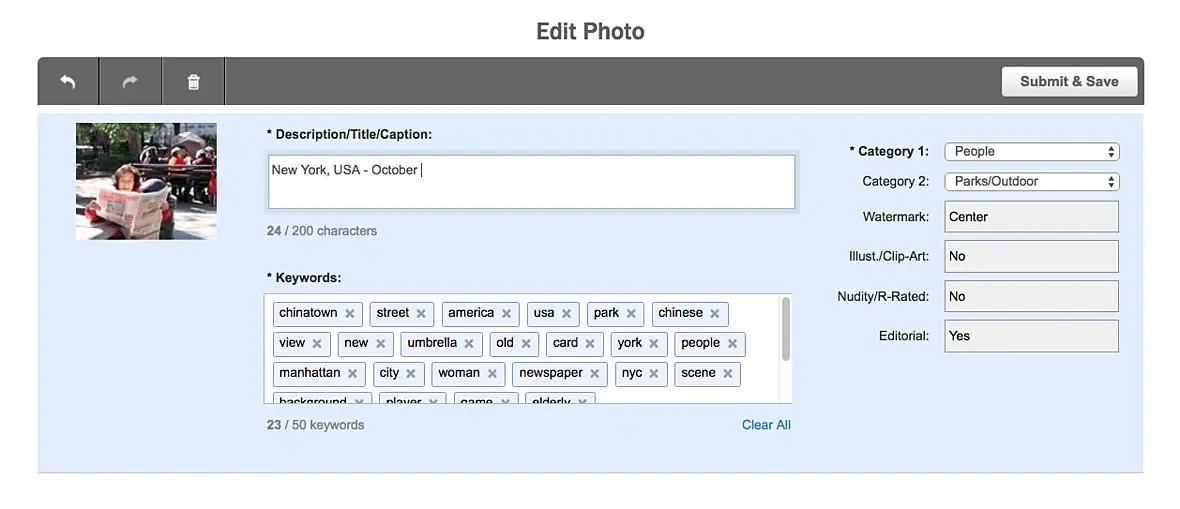Remove the 'people' keyword tag

coord(733,344)
